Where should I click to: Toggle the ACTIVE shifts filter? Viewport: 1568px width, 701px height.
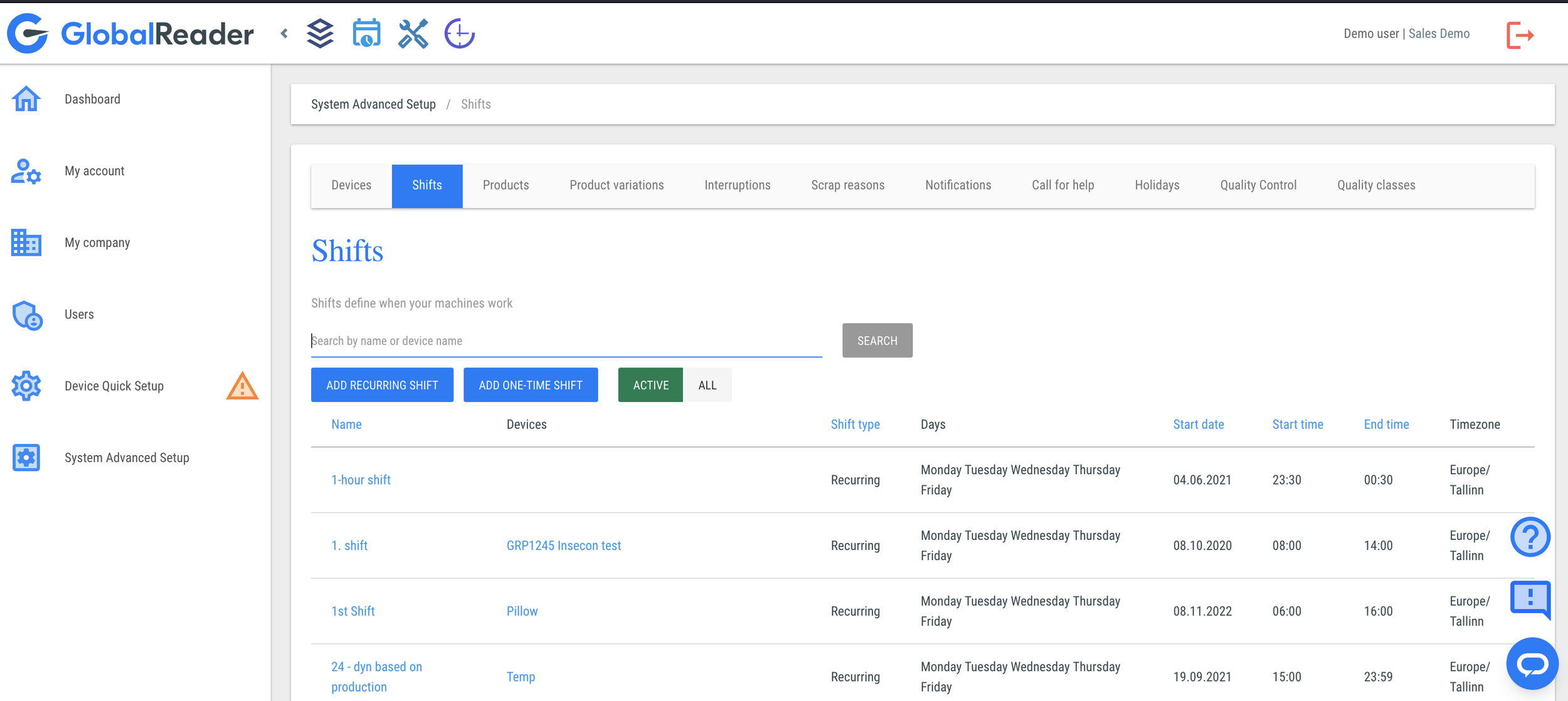tap(650, 385)
